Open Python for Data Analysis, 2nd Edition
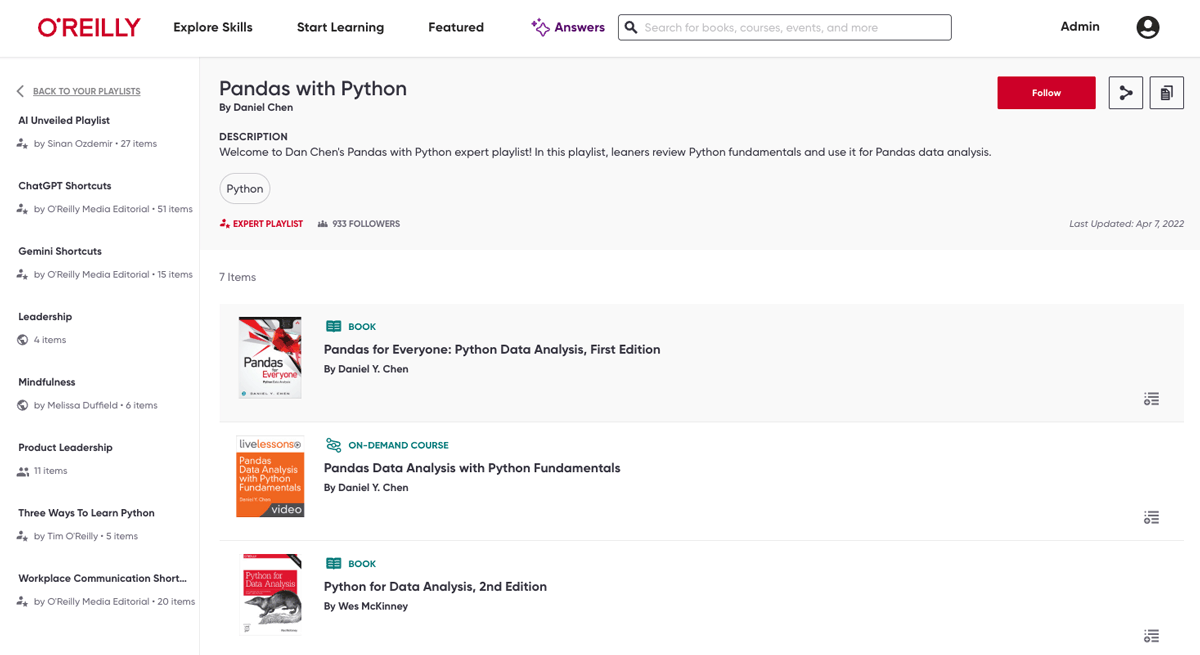This screenshot has width=1200, height=655. point(435,587)
